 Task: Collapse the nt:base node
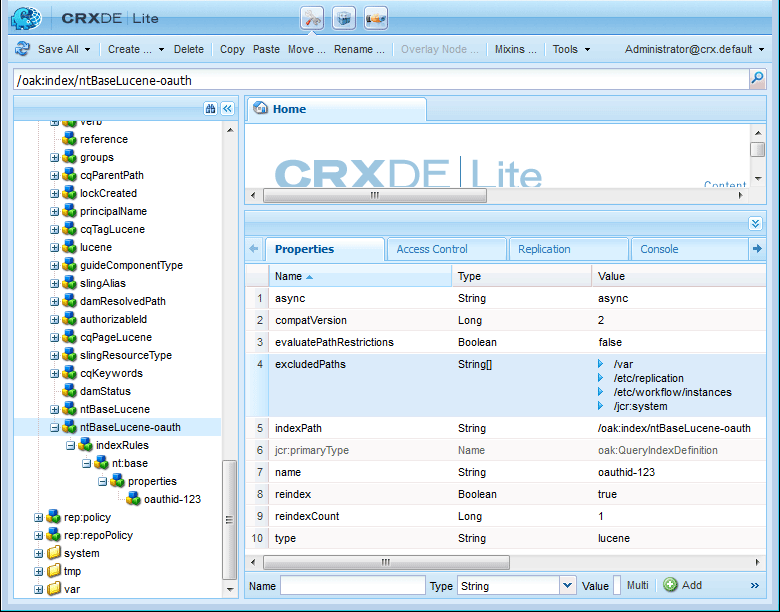87,463
